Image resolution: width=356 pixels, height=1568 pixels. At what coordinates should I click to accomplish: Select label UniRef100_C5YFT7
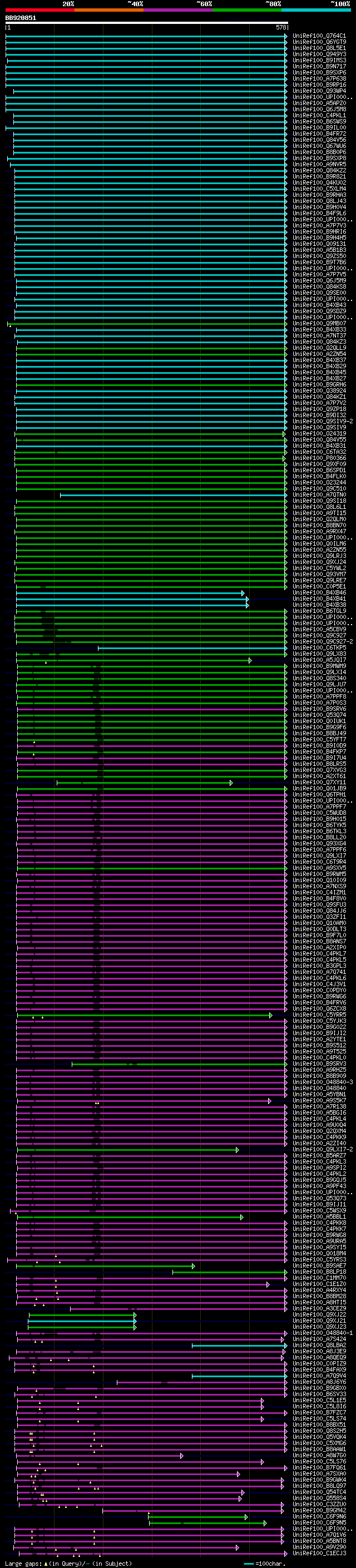[x=319, y=740]
